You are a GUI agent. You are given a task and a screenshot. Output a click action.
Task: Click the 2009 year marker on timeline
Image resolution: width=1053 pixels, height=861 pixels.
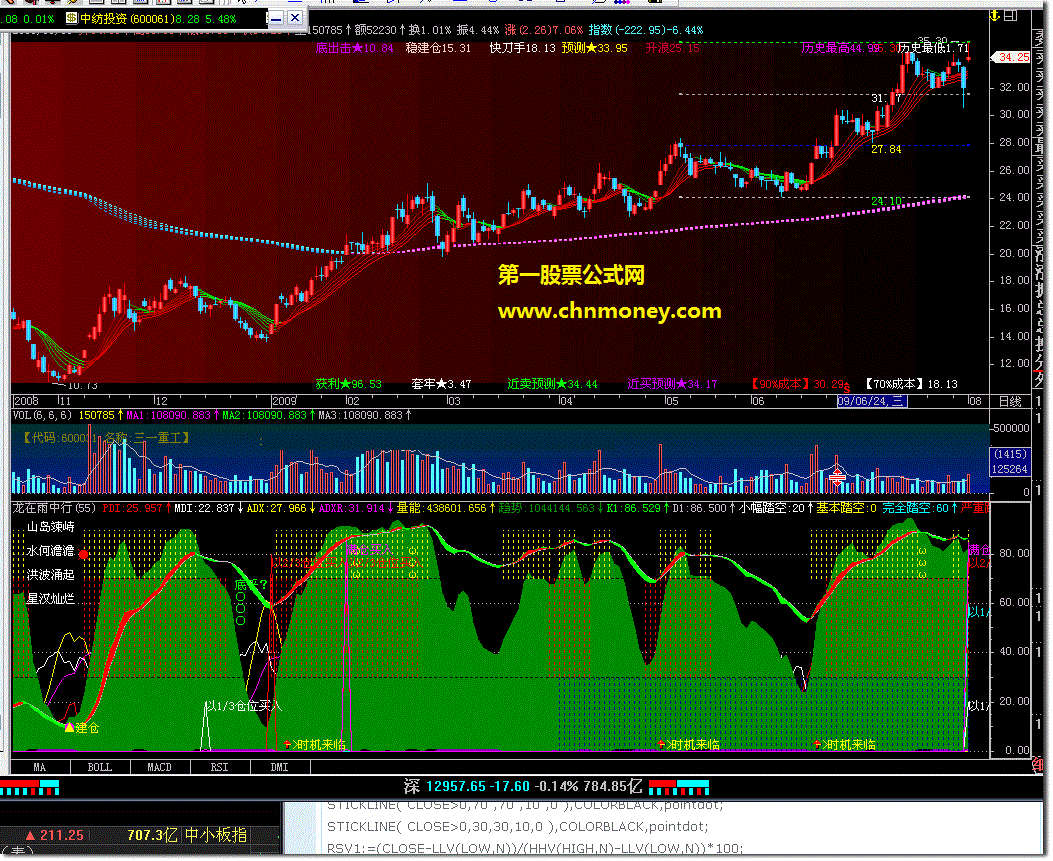click(x=283, y=402)
